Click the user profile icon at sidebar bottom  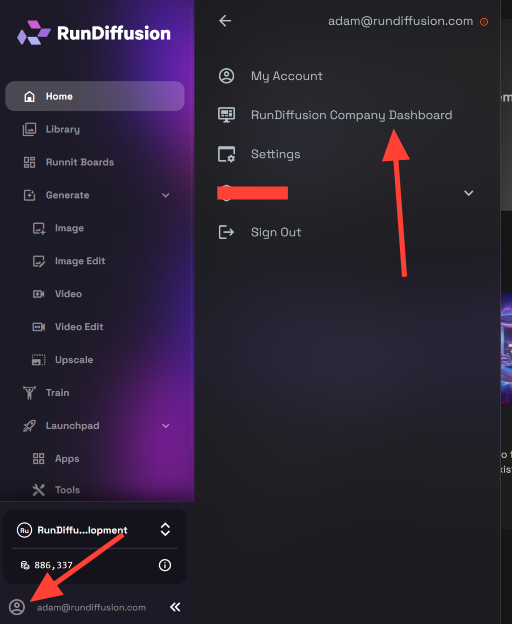(17, 607)
